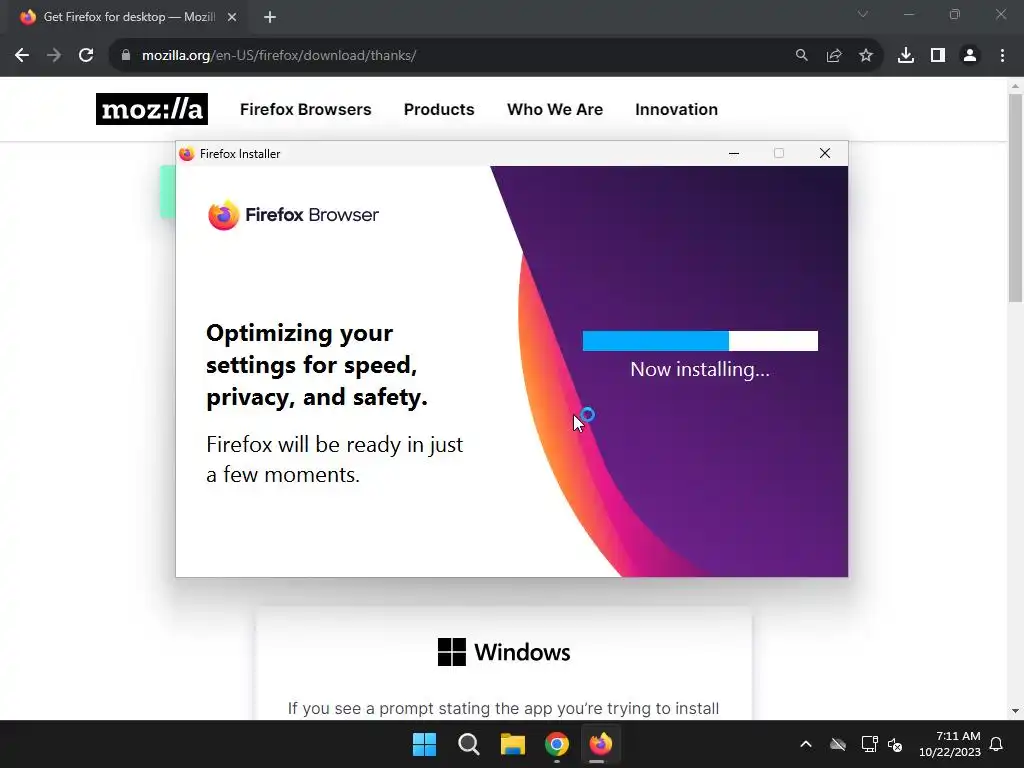The image size is (1024, 768).
Task: Click the 'Optimizing your settings' heading
Action: click(317, 365)
